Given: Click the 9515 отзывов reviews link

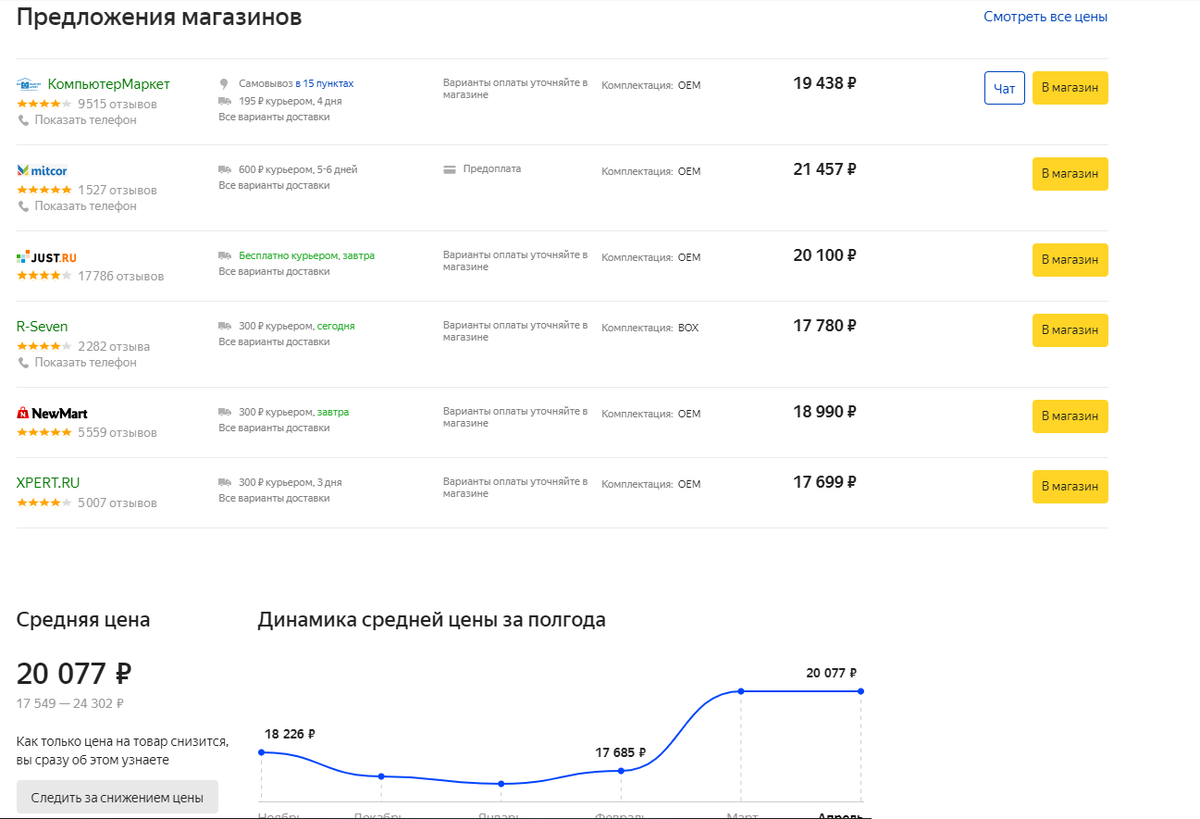Looking at the screenshot, I should (x=118, y=103).
